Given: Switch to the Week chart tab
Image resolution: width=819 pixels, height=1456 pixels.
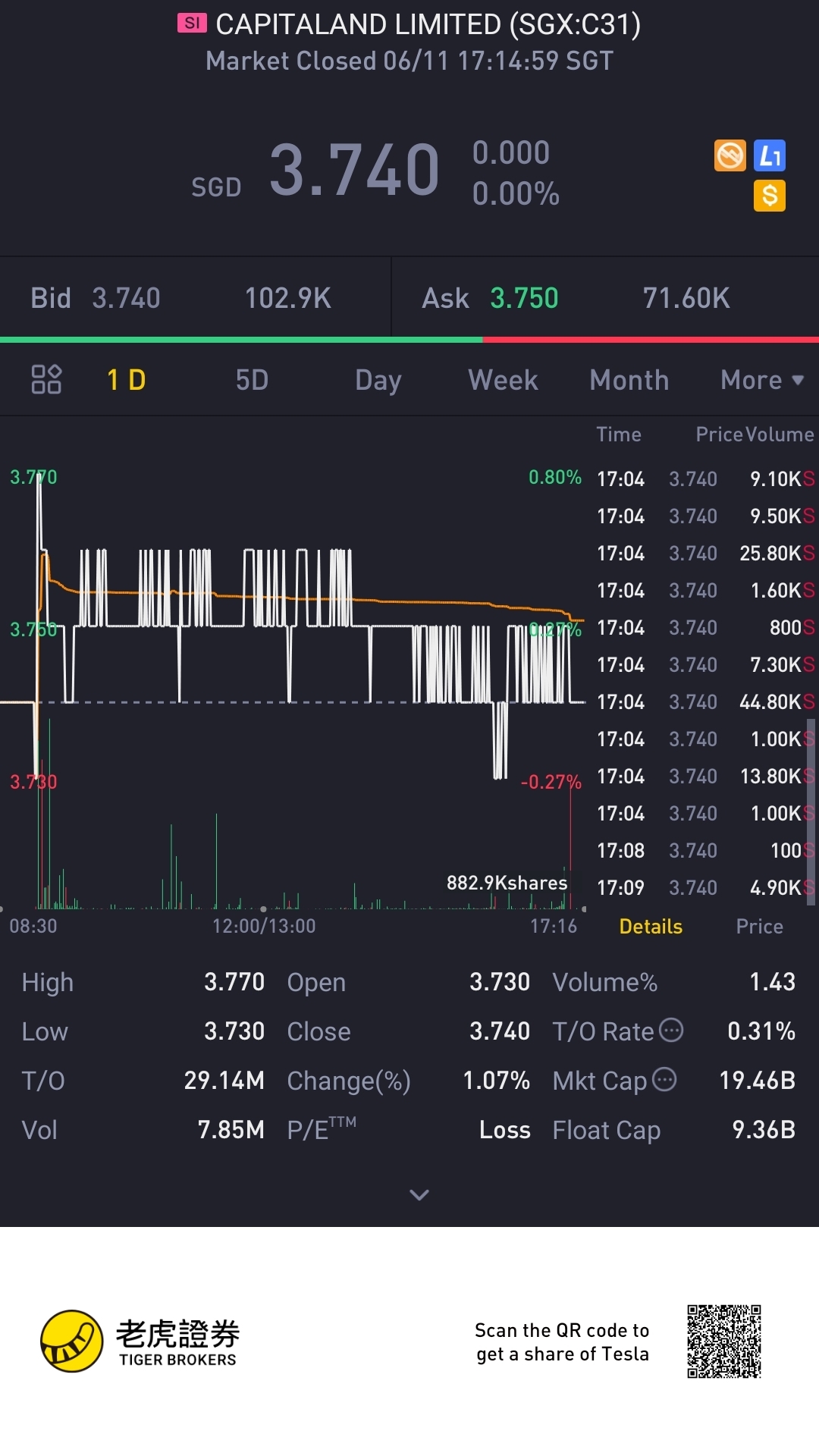Looking at the screenshot, I should (504, 380).
